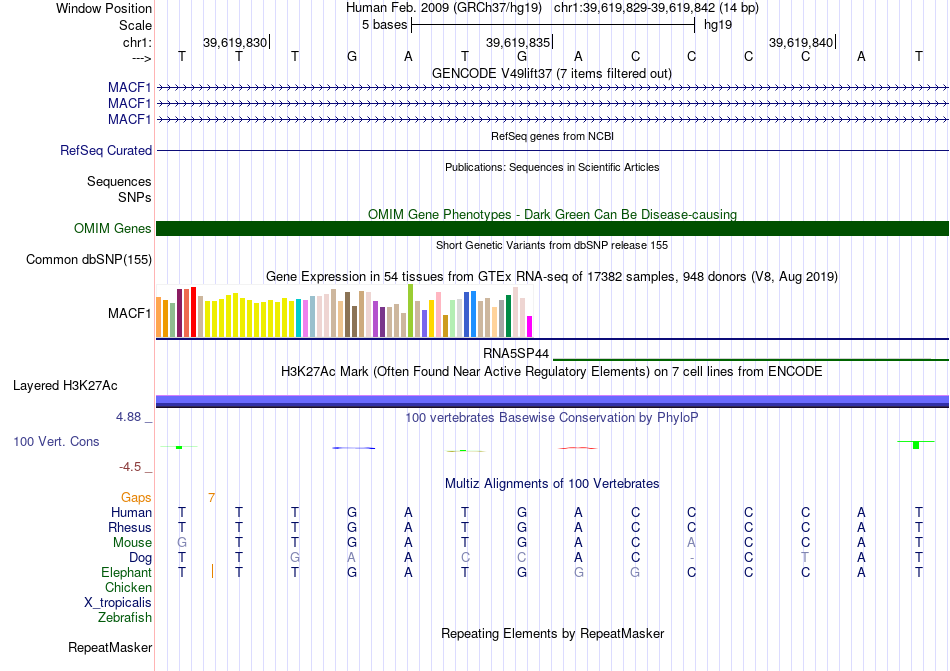Click the chr1:39,619,829-39,619,842 (14 bp) header
Image resolution: width=950 pixels, height=671 pixels.
tap(656, 8)
